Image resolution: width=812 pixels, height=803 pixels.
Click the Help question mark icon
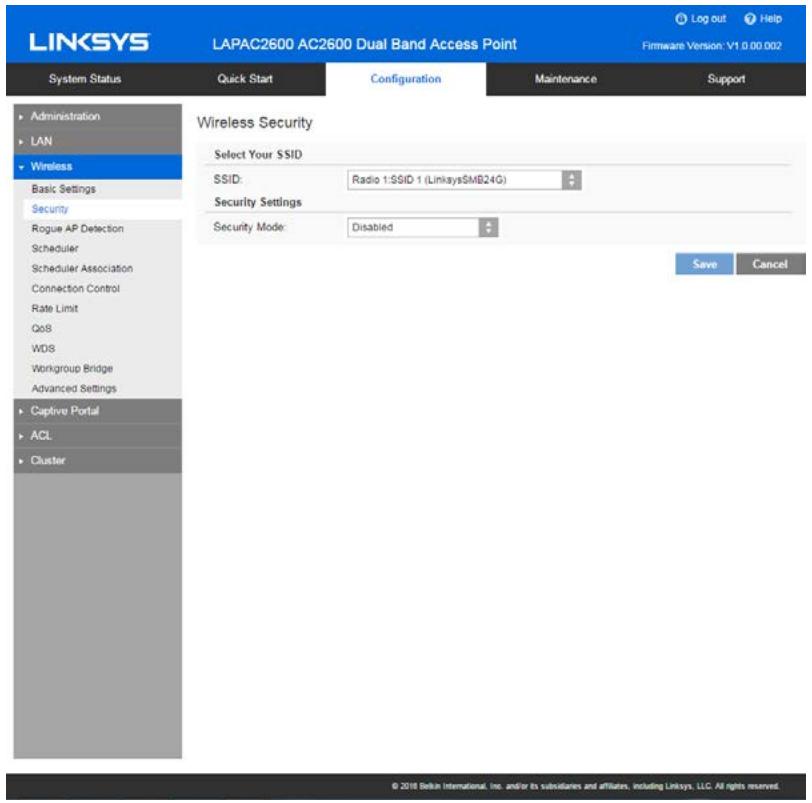750,19
